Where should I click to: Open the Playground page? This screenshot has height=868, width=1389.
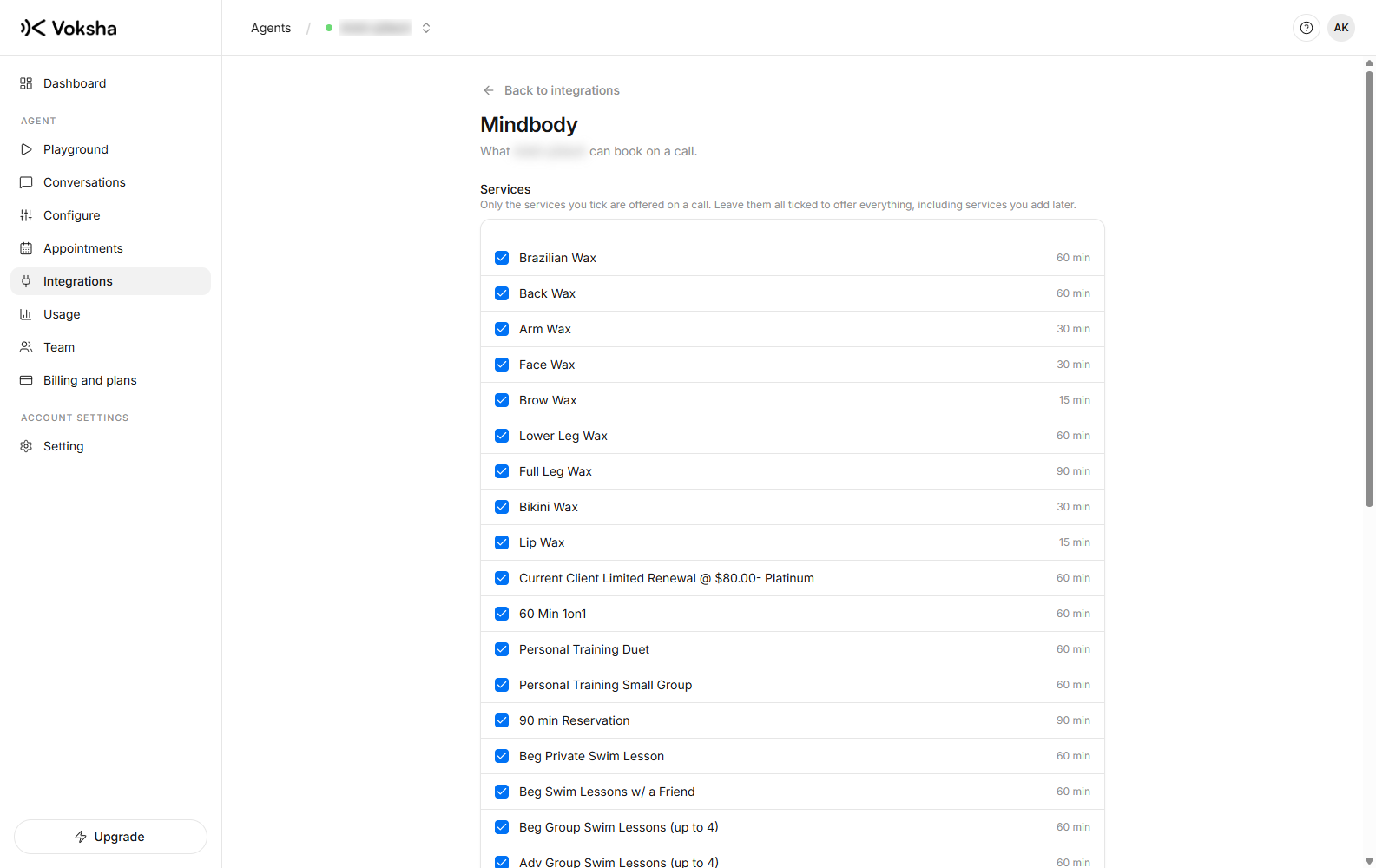click(x=110, y=149)
